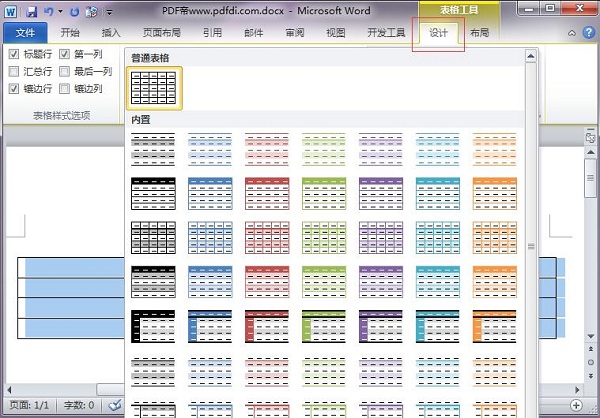Uncheck the 镶边行 checkbox
The image size is (600, 418).
tap(14, 89)
